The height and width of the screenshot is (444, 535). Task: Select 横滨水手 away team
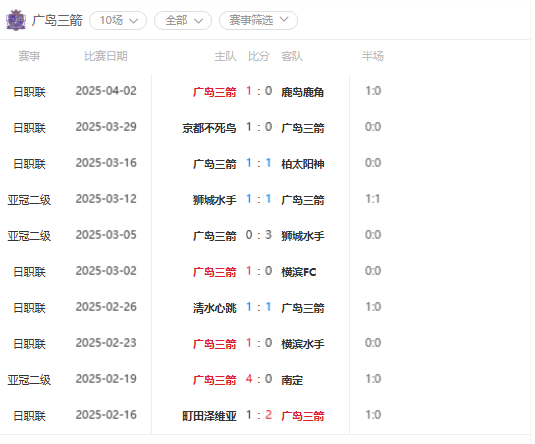(x=302, y=344)
